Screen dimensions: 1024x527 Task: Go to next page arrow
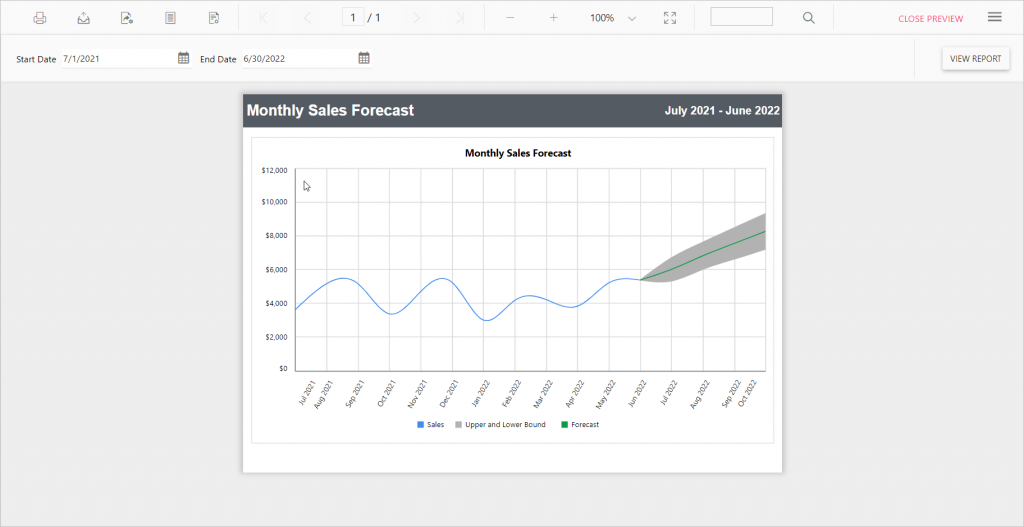pos(417,18)
